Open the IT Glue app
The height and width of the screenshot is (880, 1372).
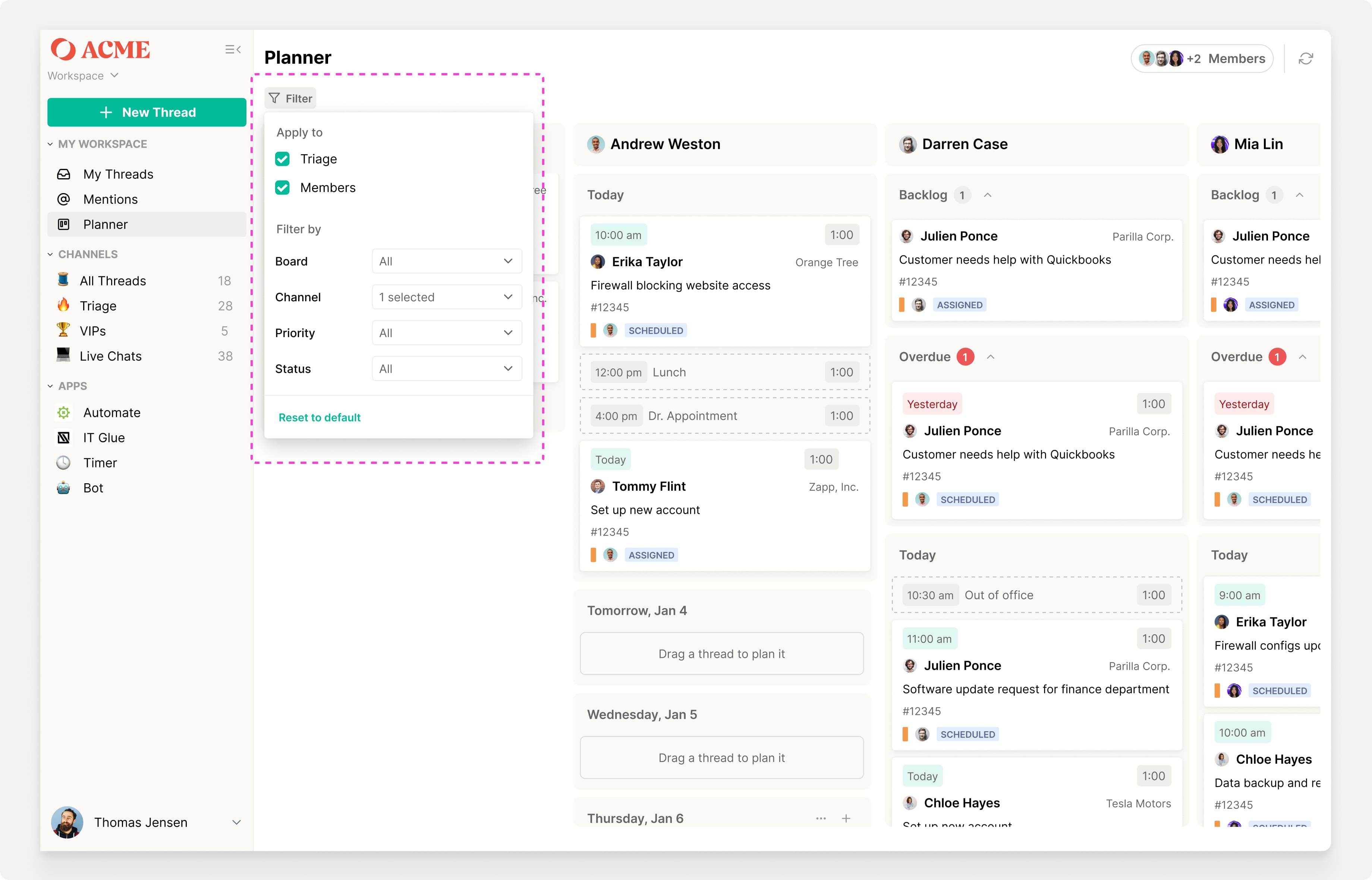pyautogui.click(x=103, y=438)
